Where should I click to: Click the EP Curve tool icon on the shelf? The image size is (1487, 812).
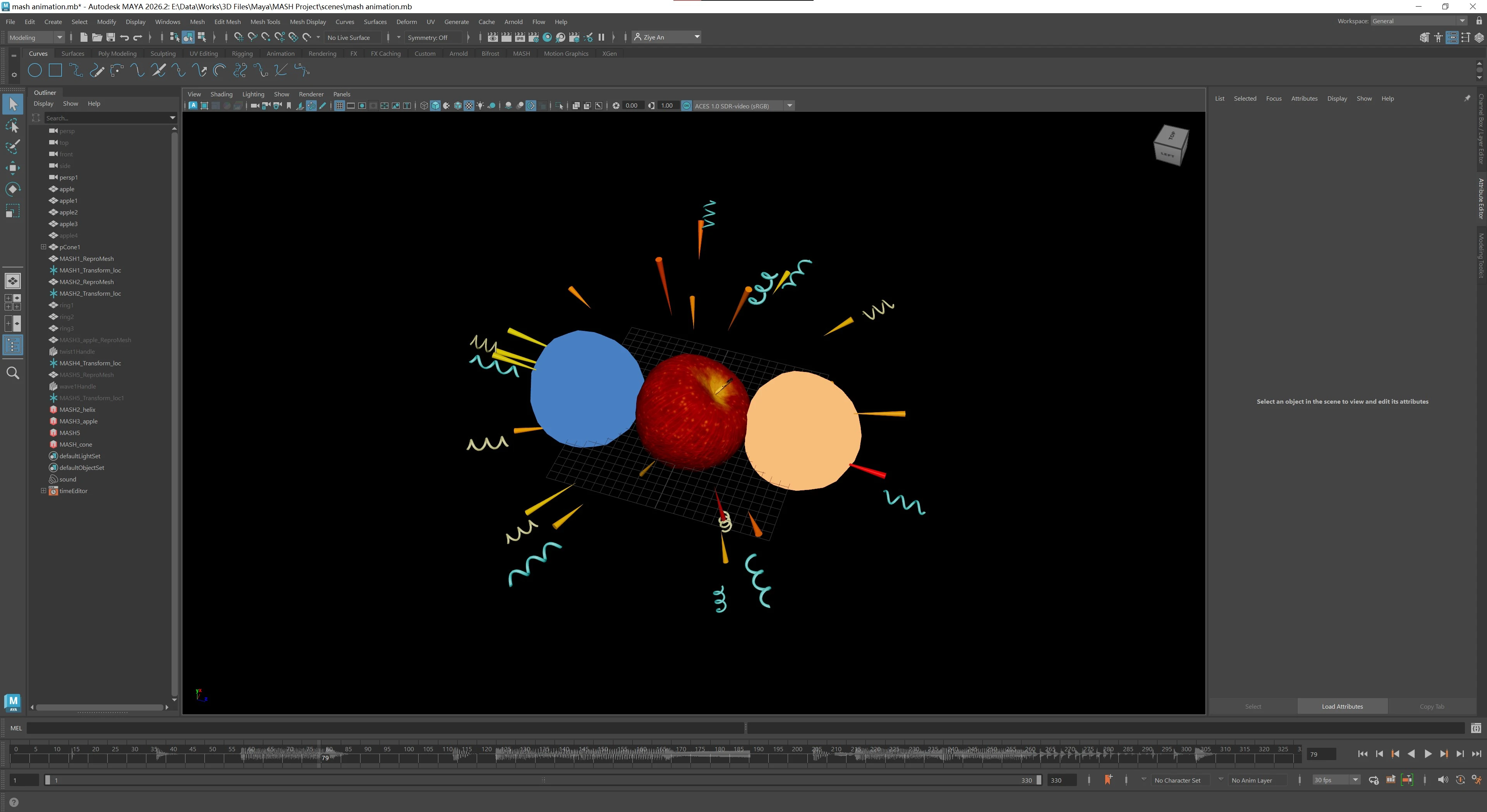coord(75,70)
